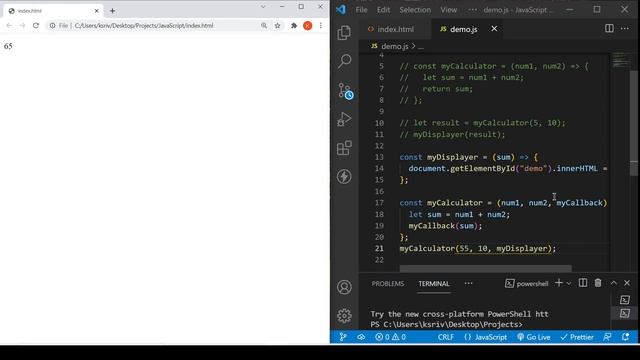
Task: Split the terminal pane
Action: pyautogui.click(x=583, y=283)
